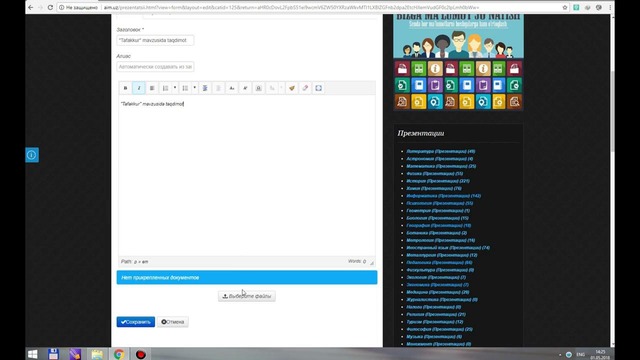640x360 pixels.
Task: Open Философия presentations category link
Action: (x=439, y=329)
